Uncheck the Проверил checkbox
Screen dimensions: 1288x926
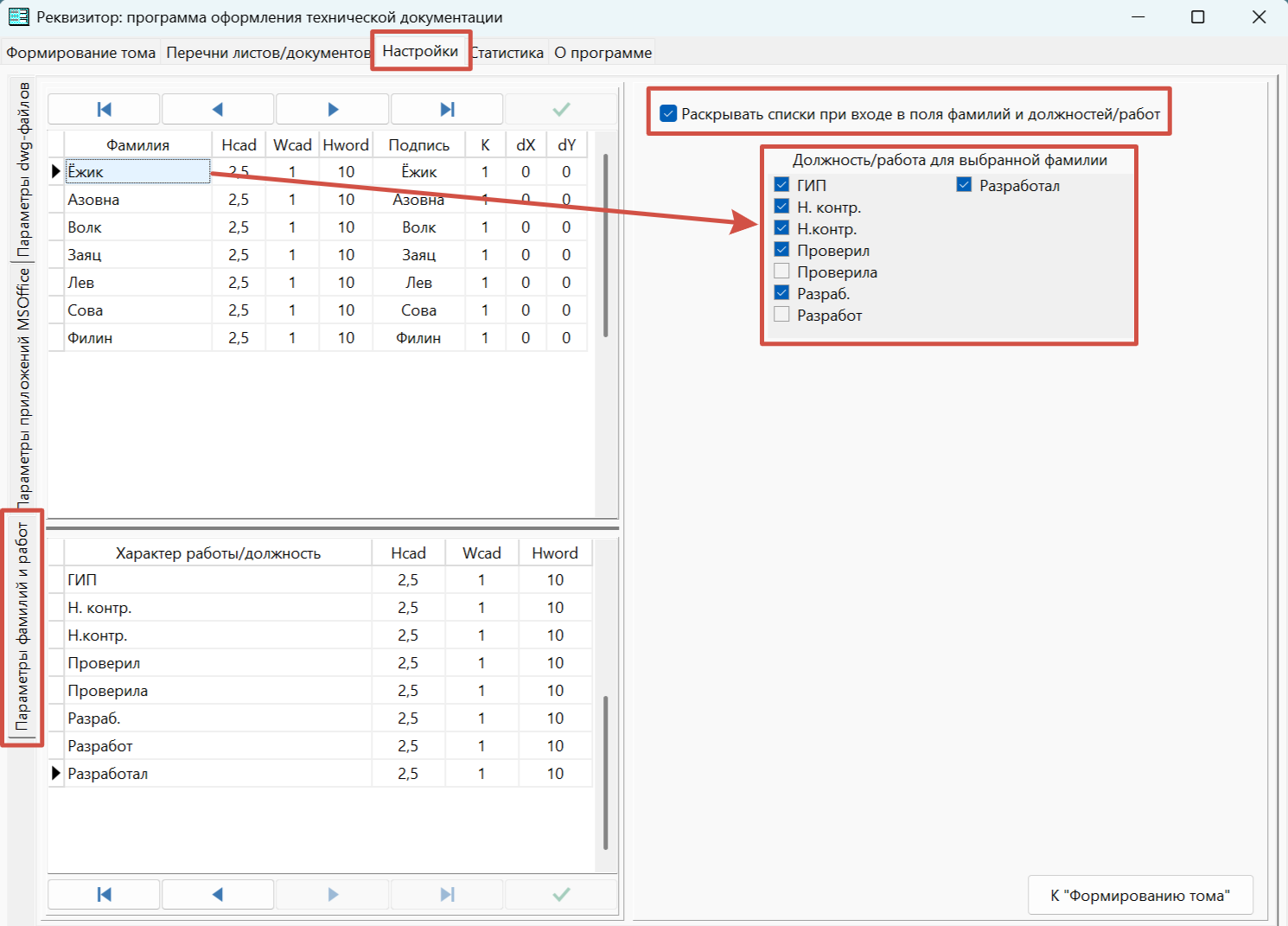(x=781, y=249)
